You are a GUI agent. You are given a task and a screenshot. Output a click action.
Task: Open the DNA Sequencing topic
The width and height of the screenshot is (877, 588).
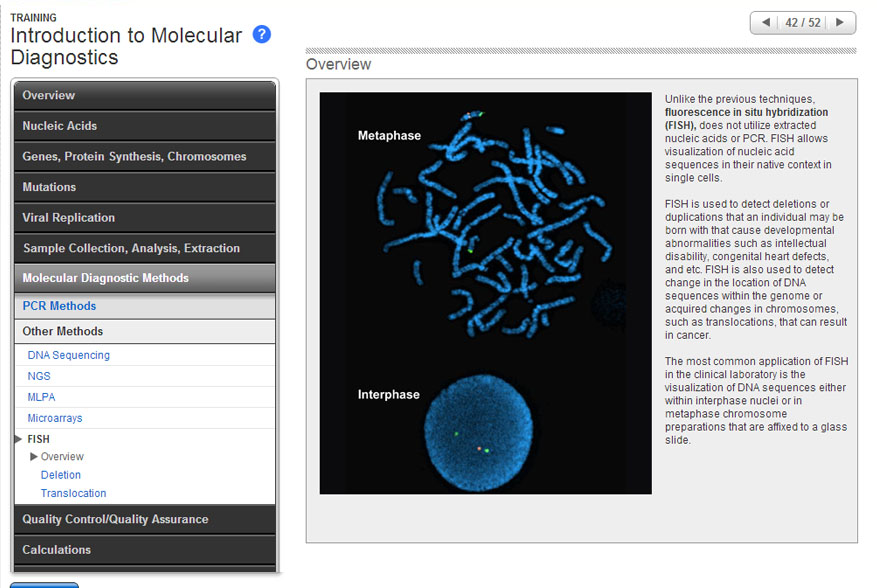69,355
